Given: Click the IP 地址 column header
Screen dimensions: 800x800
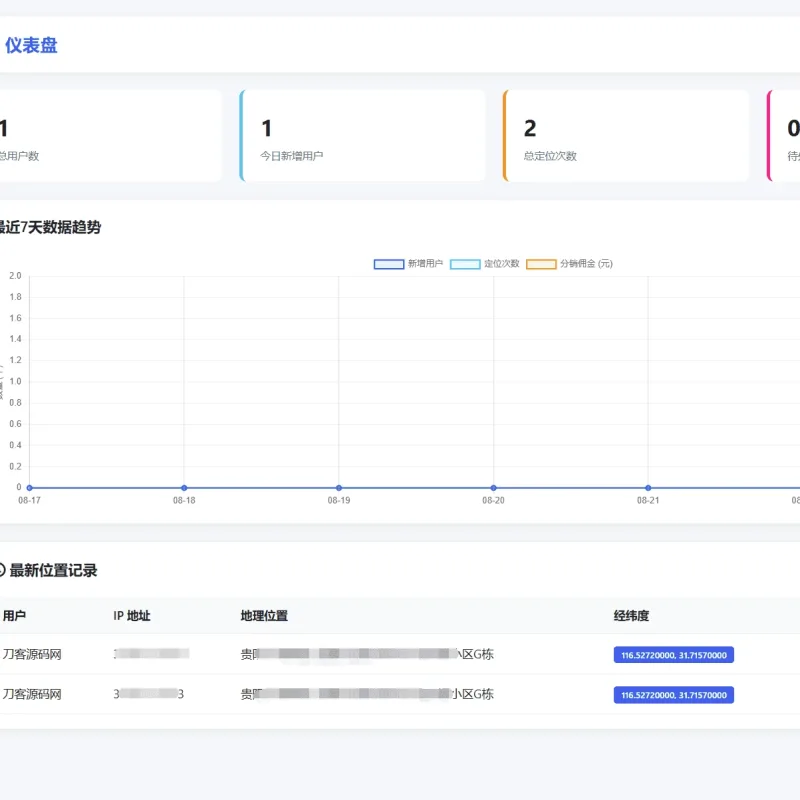Looking at the screenshot, I should [x=132, y=616].
